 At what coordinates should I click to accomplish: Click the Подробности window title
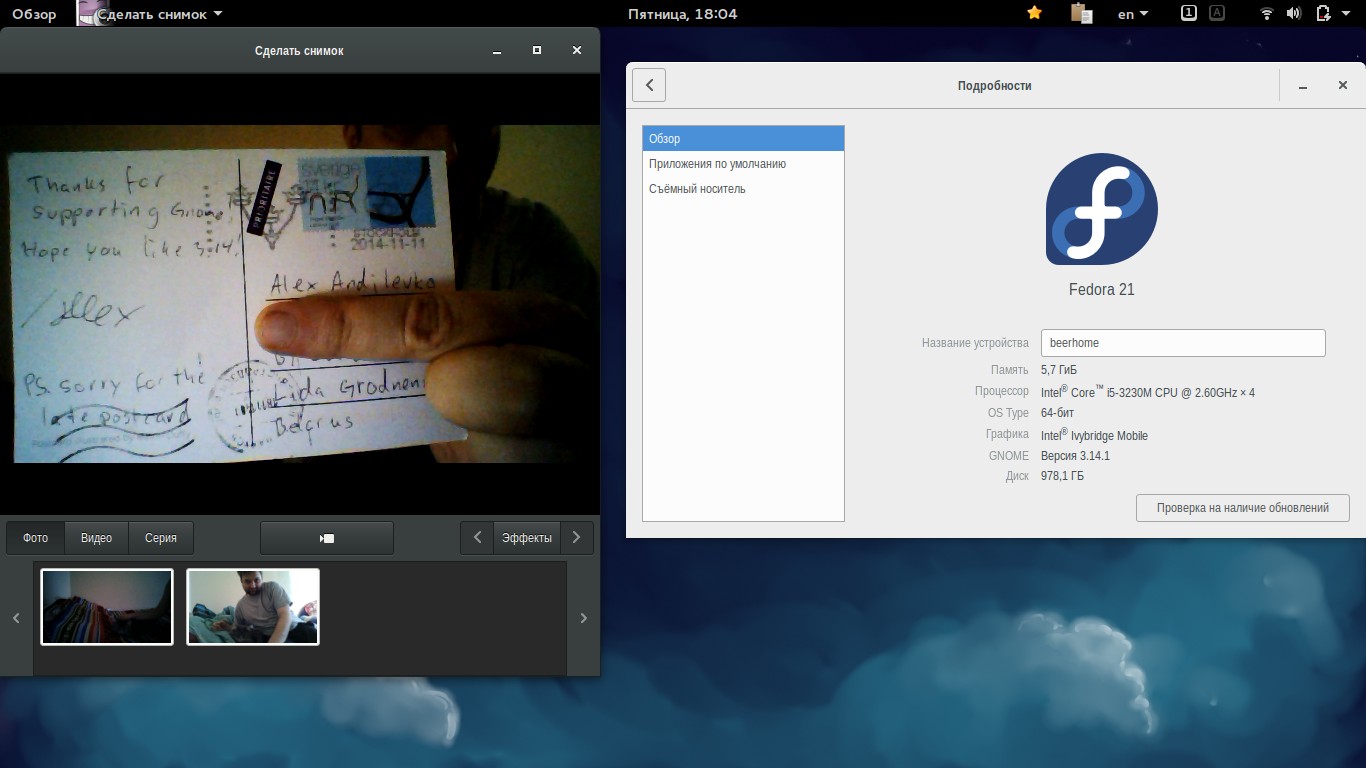coord(994,86)
